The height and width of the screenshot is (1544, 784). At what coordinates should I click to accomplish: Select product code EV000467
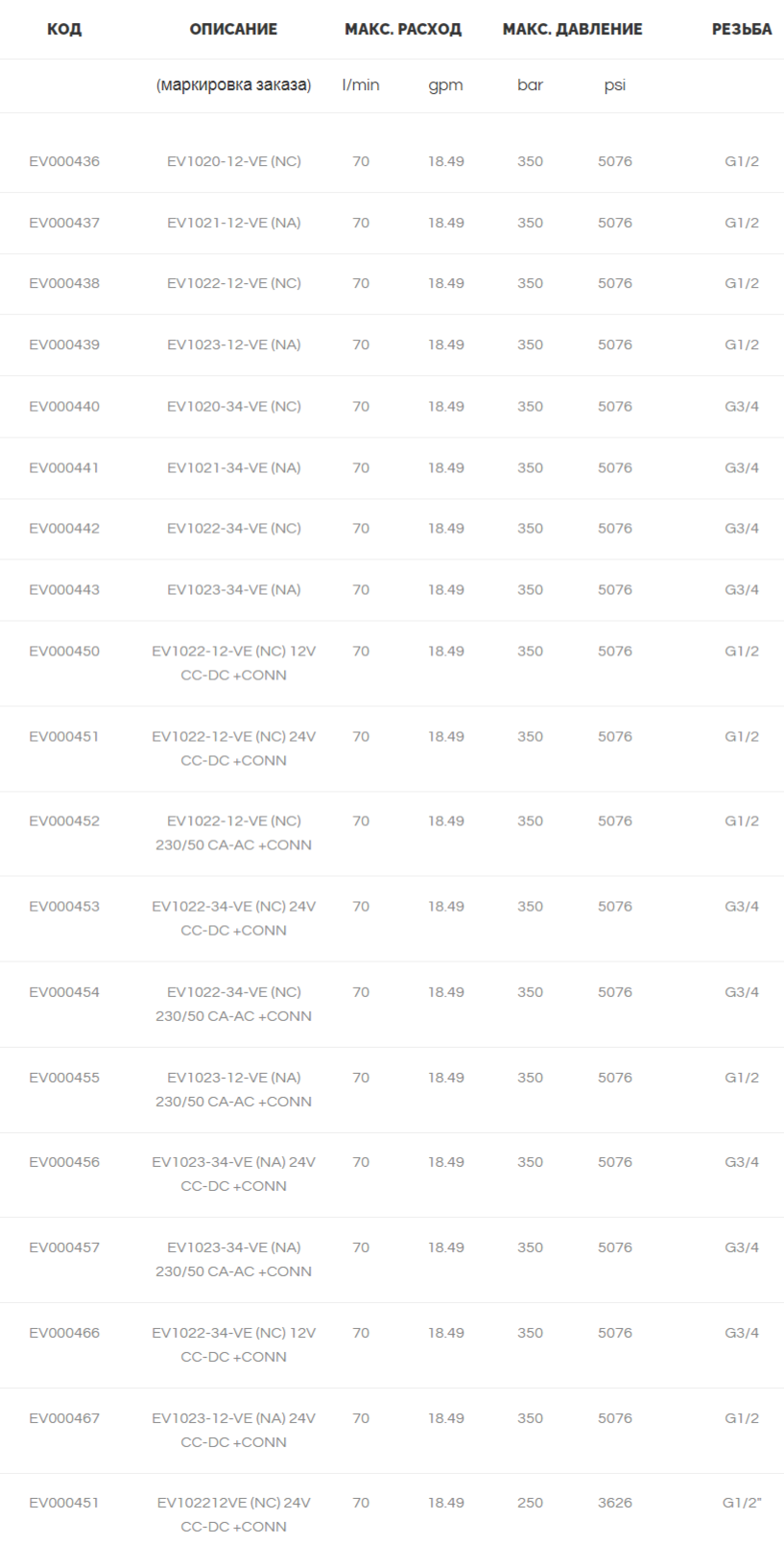(x=64, y=1417)
